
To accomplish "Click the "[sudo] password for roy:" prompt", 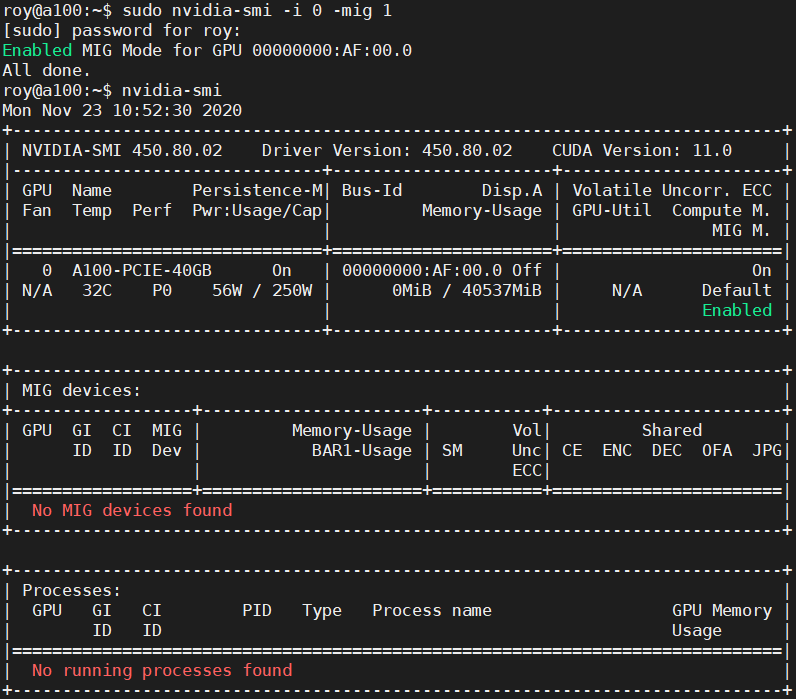I will [x=122, y=30].
